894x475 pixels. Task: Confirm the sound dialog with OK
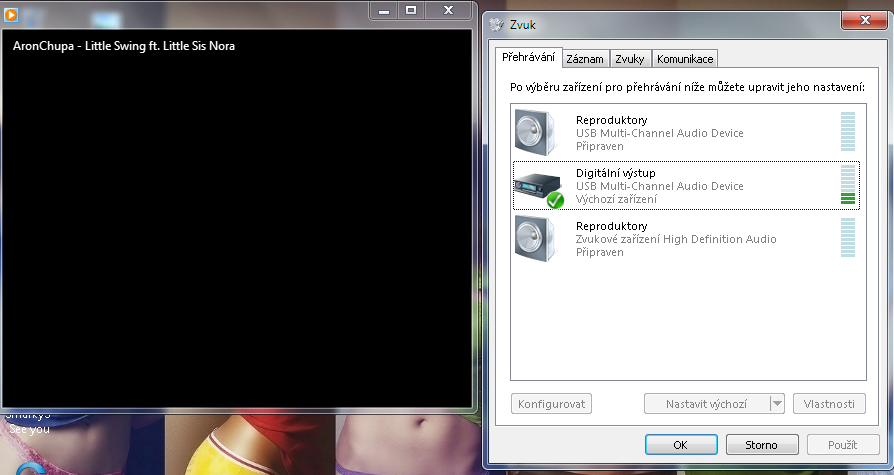[x=681, y=445]
